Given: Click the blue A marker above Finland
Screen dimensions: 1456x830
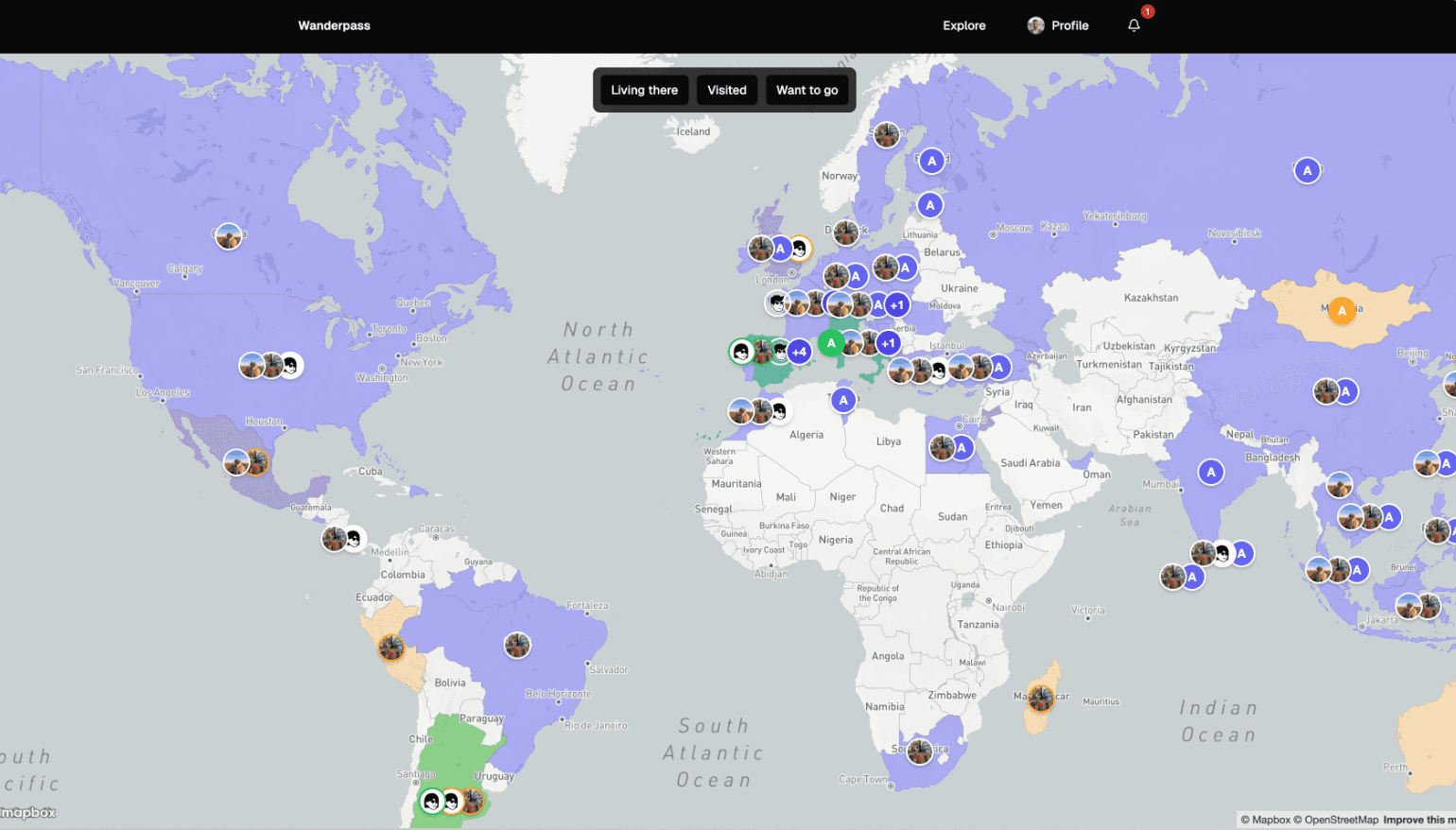Looking at the screenshot, I should (x=930, y=161).
